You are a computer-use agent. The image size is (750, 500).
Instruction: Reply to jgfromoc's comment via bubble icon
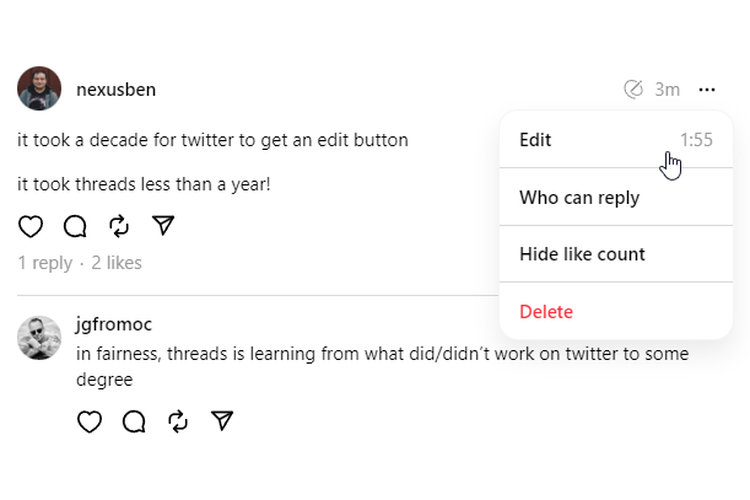pyautogui.click(x=134, y=421)
